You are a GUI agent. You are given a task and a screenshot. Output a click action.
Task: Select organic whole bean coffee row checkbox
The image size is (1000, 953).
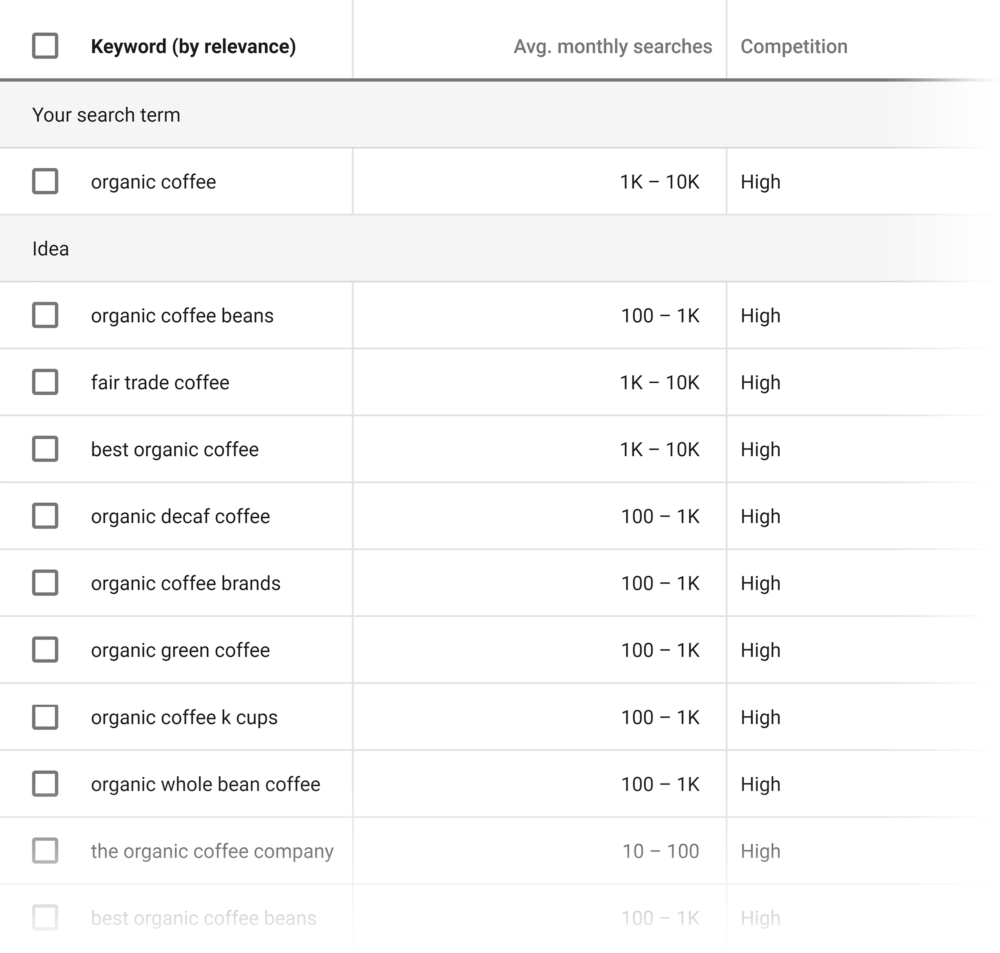[45, 784]
